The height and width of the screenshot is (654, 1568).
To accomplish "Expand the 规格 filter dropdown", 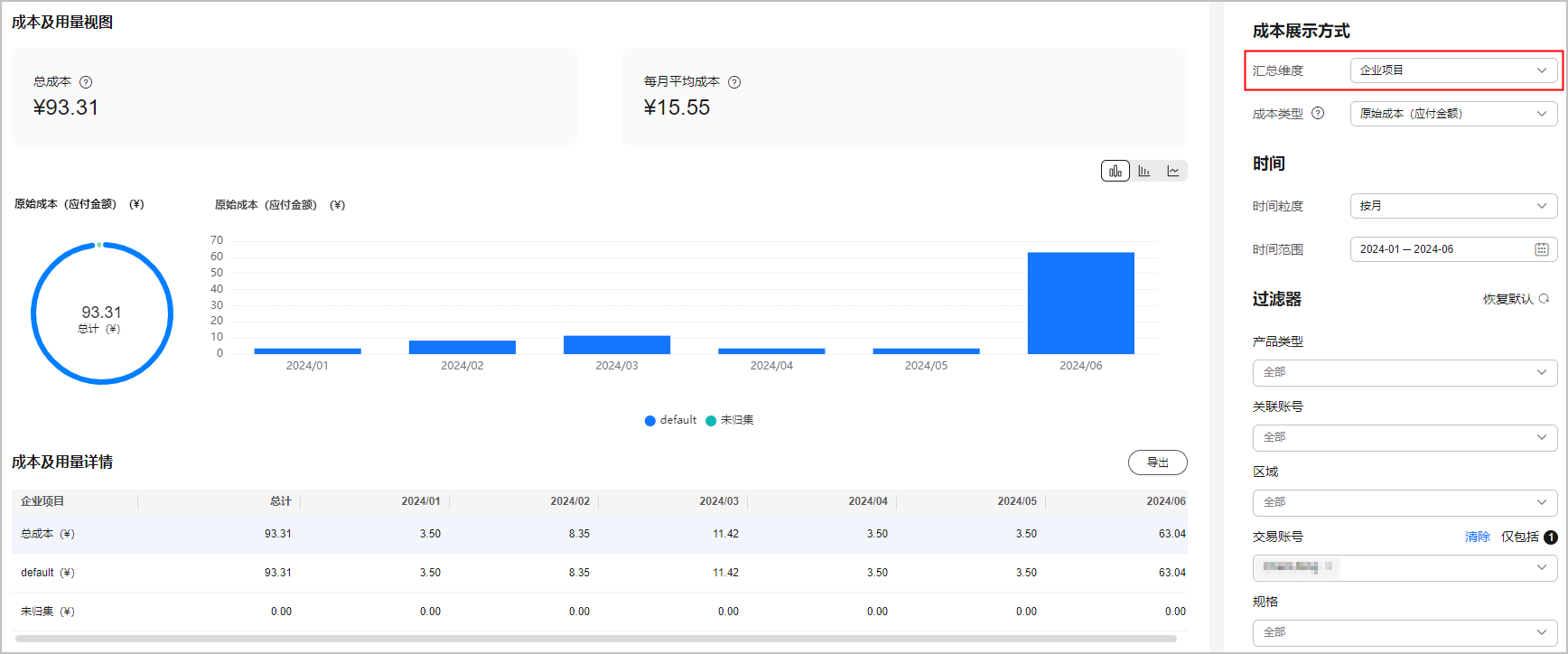I will [1405, 632].
